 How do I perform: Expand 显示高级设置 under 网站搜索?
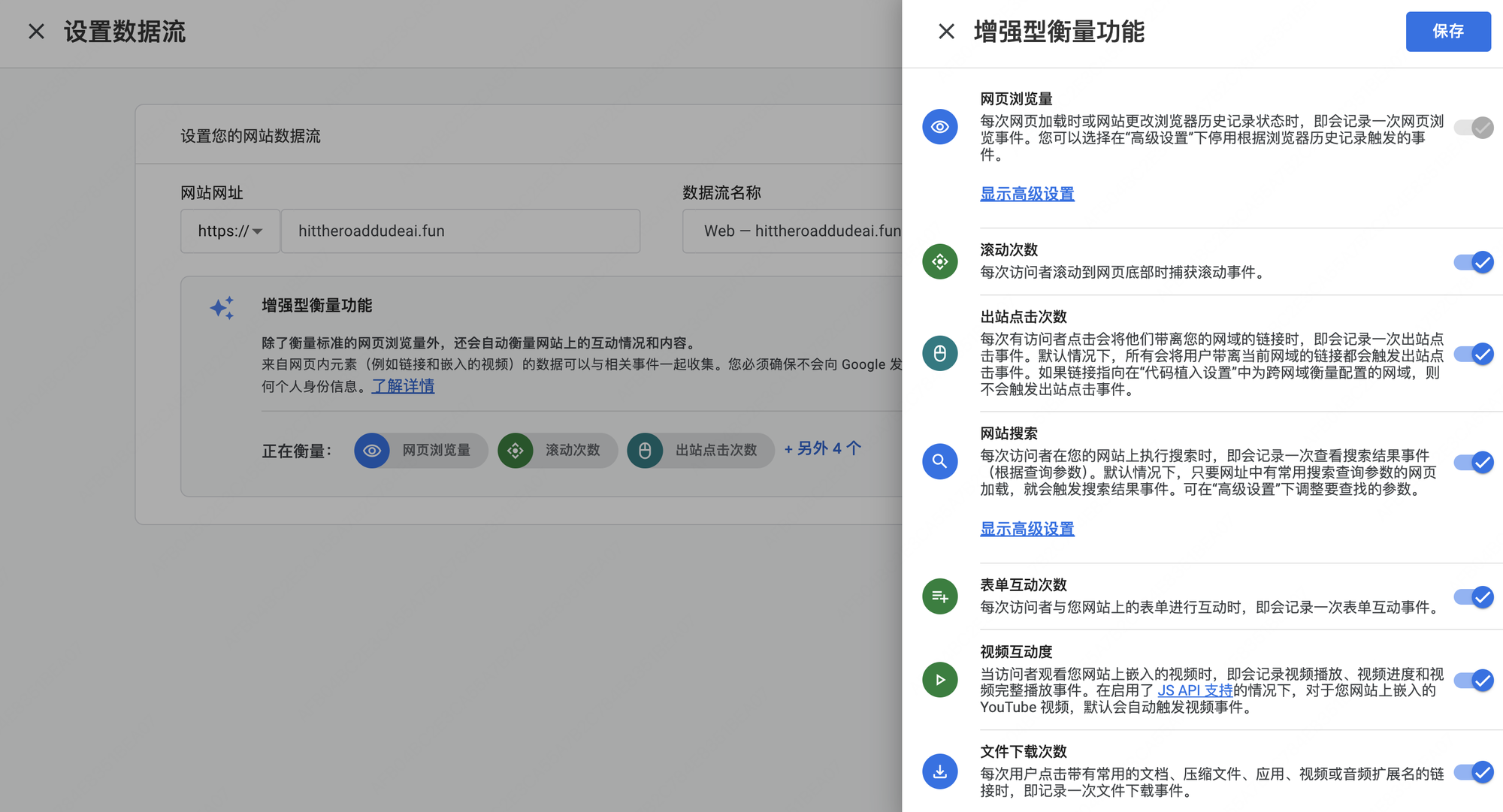(1027, 529)
